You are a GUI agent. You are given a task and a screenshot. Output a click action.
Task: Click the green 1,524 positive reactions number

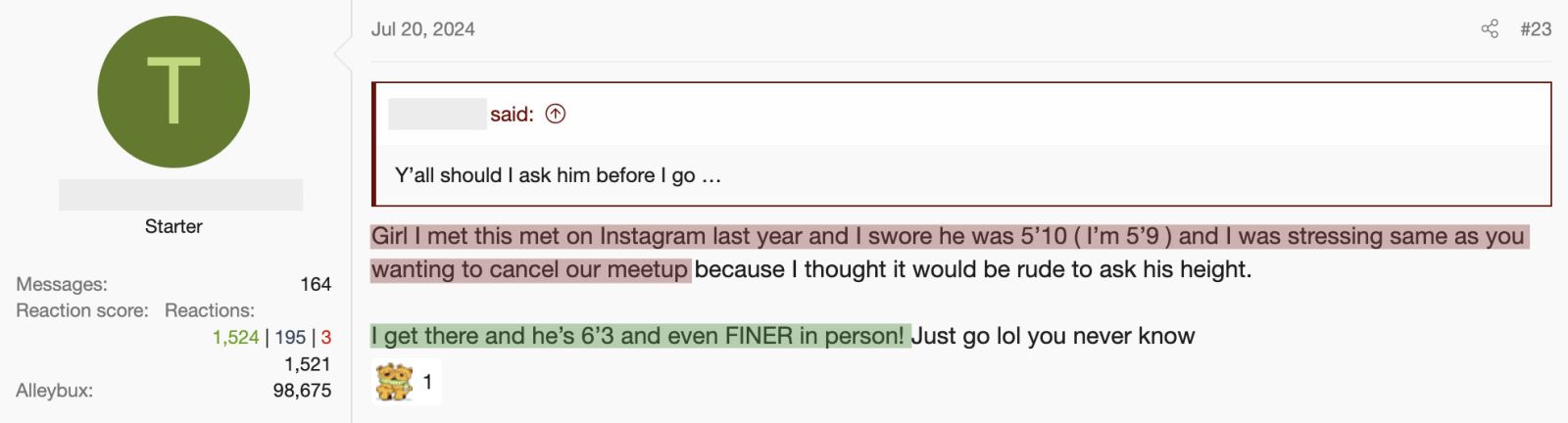pos(235,337)
